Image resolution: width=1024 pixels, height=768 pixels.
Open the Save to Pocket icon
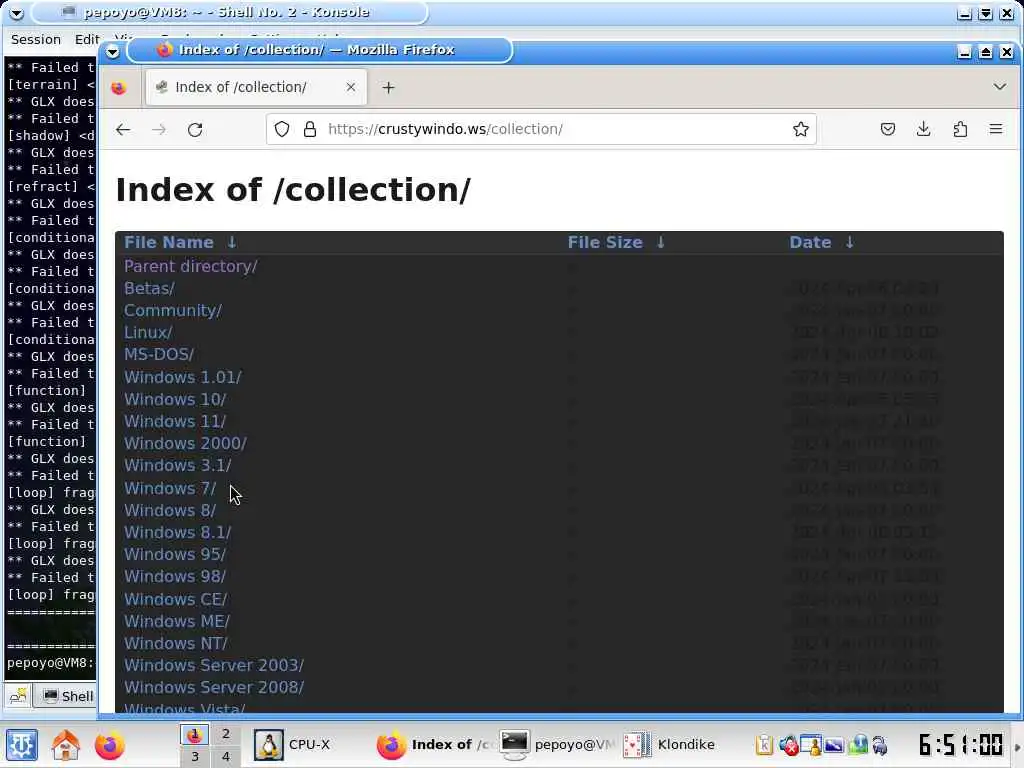888,129
